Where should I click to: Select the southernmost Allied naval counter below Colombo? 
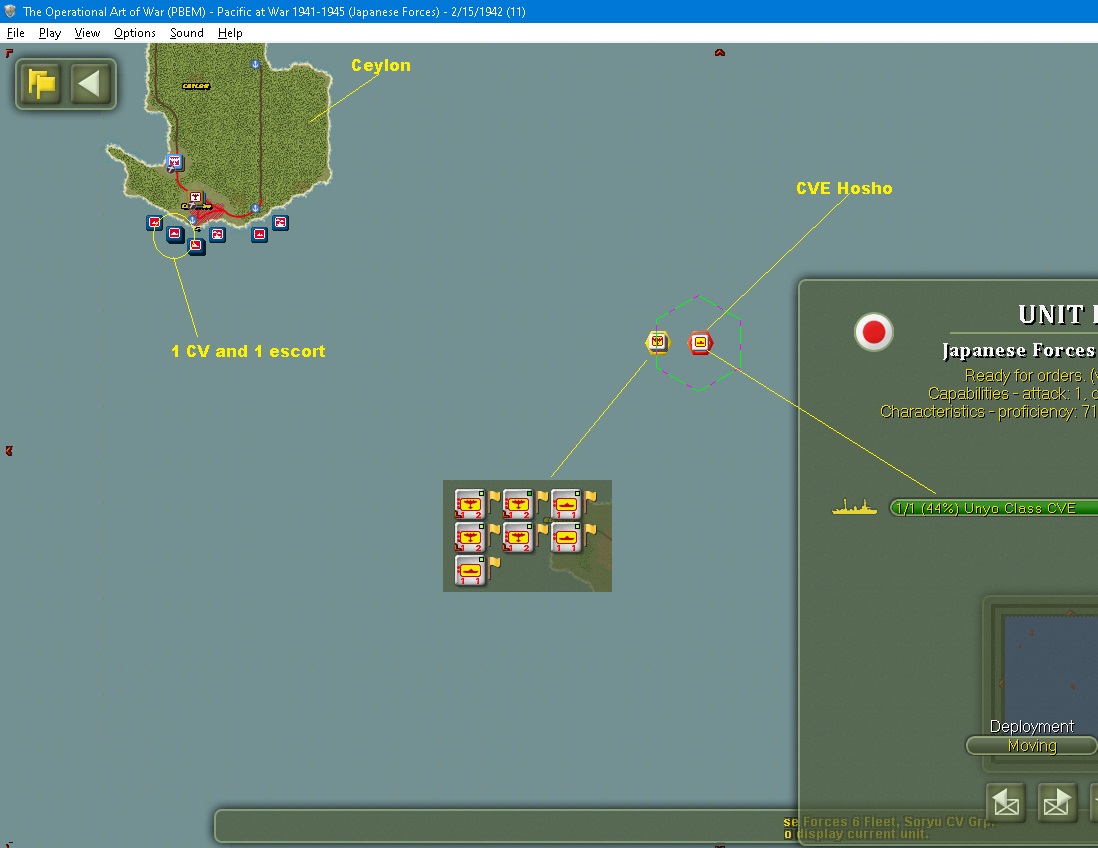pos(197,246)
